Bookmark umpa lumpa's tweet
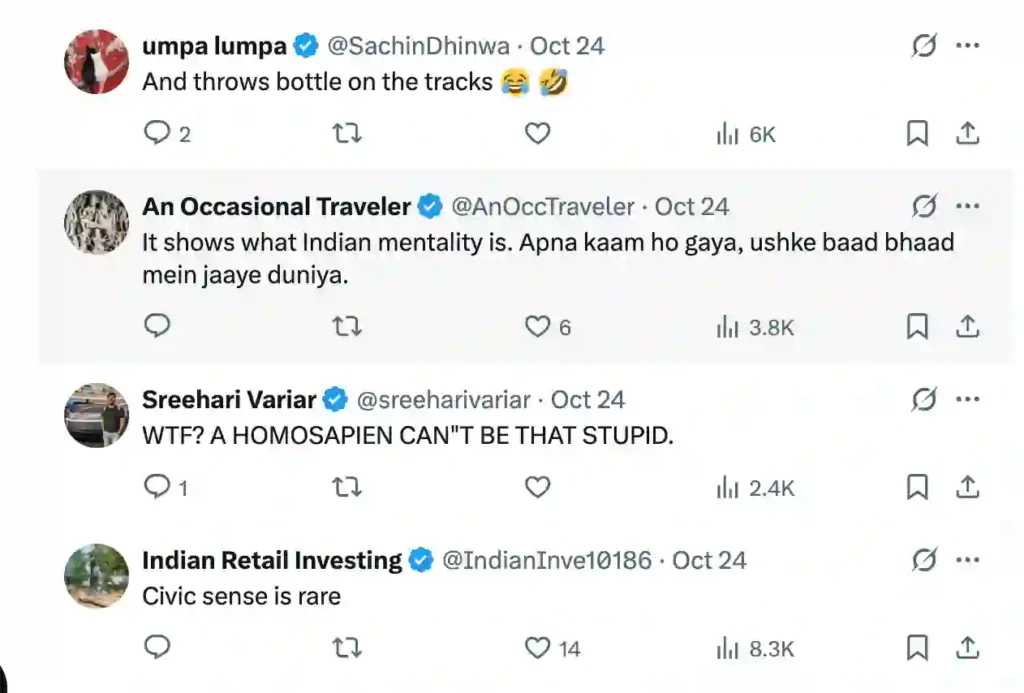Viewport: 1024px width, 693px height. pos(917,133)
